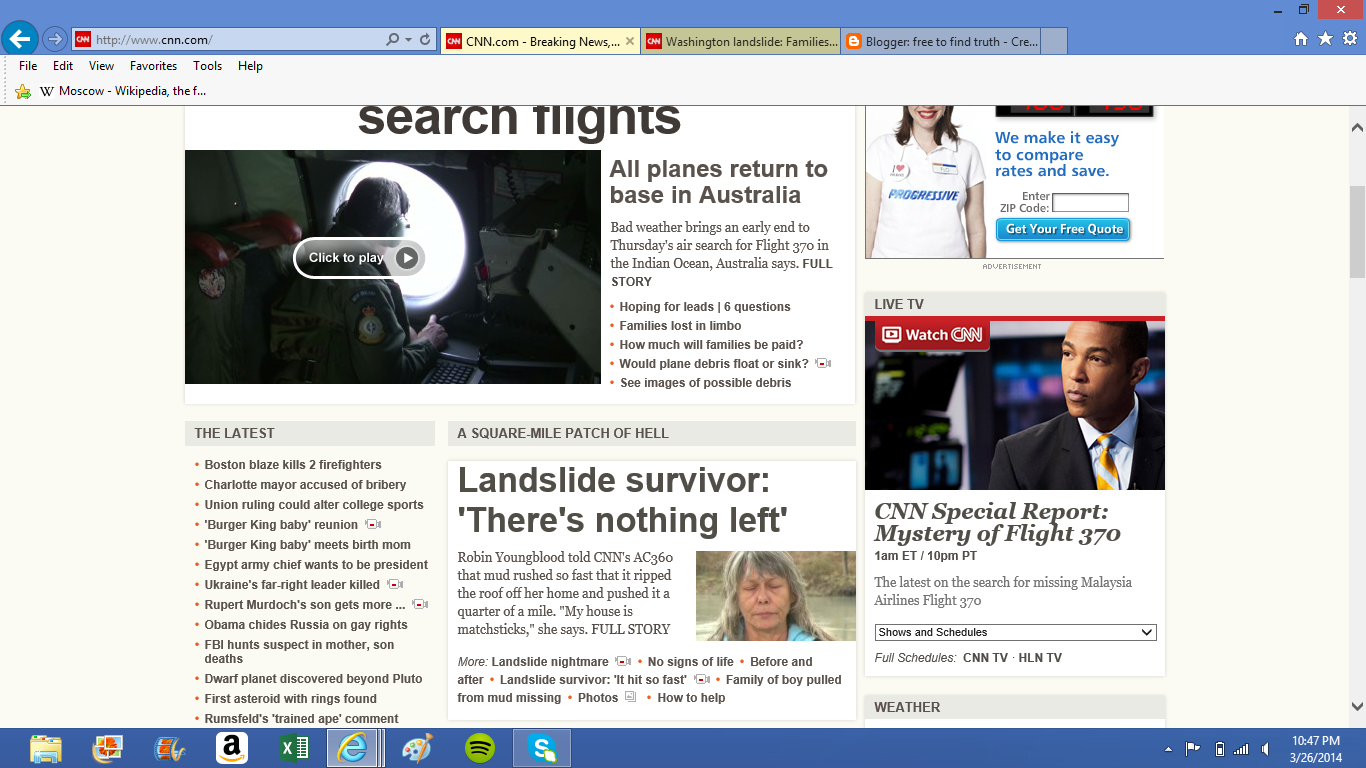Open the HLN TV schedule link
Screen dimensions: 1366x768
click(1040, 658)
